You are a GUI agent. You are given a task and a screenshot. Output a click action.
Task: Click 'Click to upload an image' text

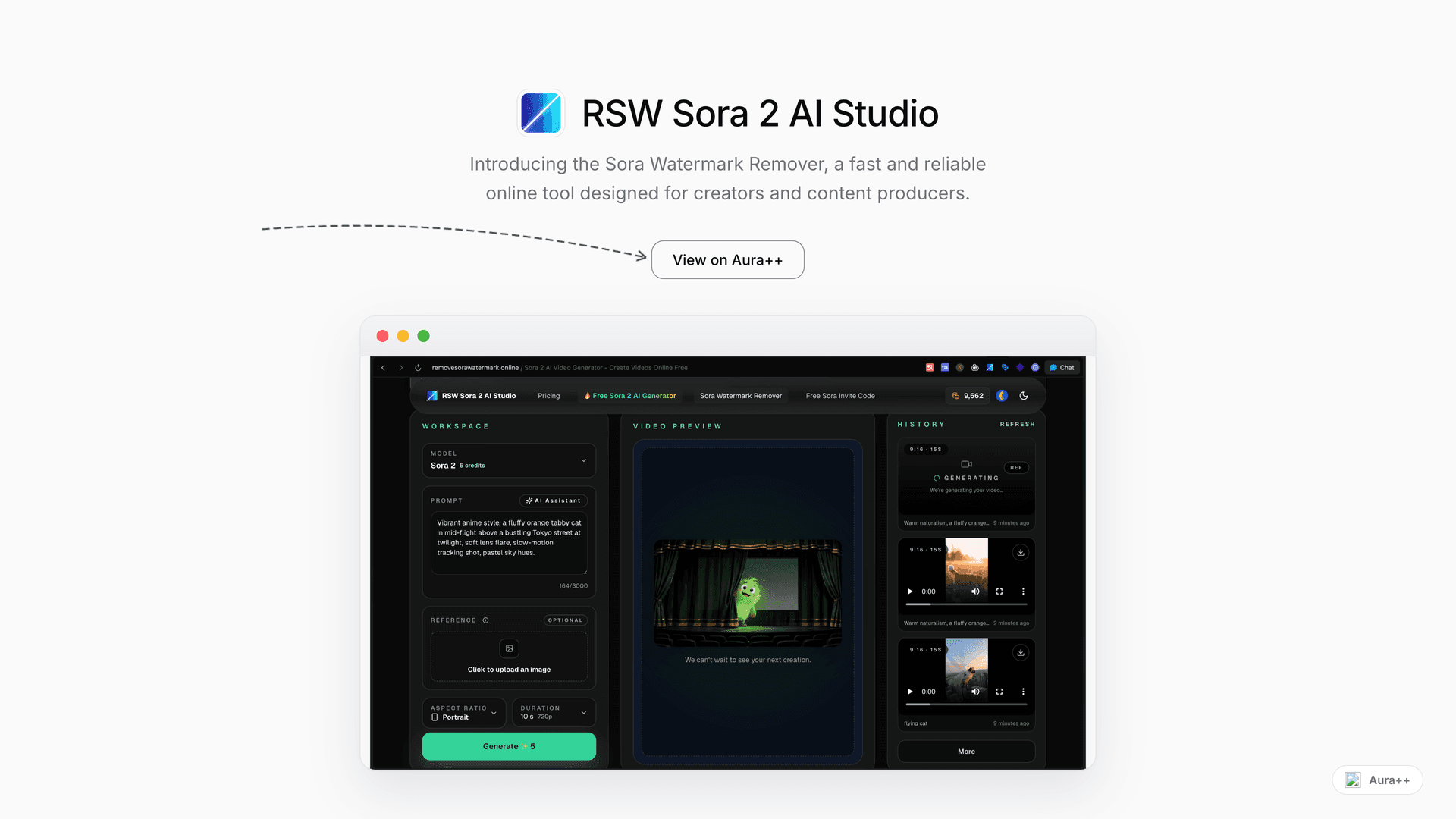(x=509, y=670)
